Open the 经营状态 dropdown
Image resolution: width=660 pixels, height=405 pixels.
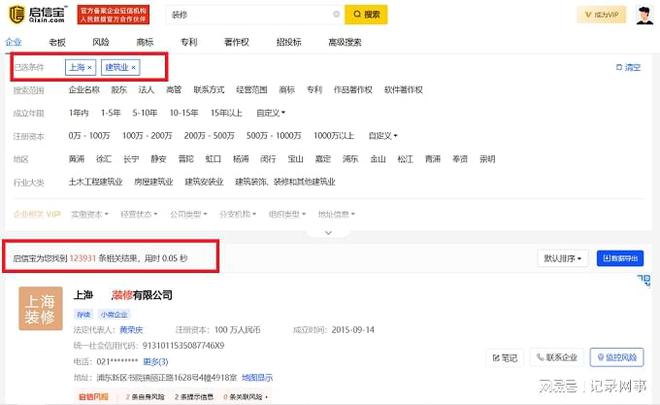[x=139, y=214]
